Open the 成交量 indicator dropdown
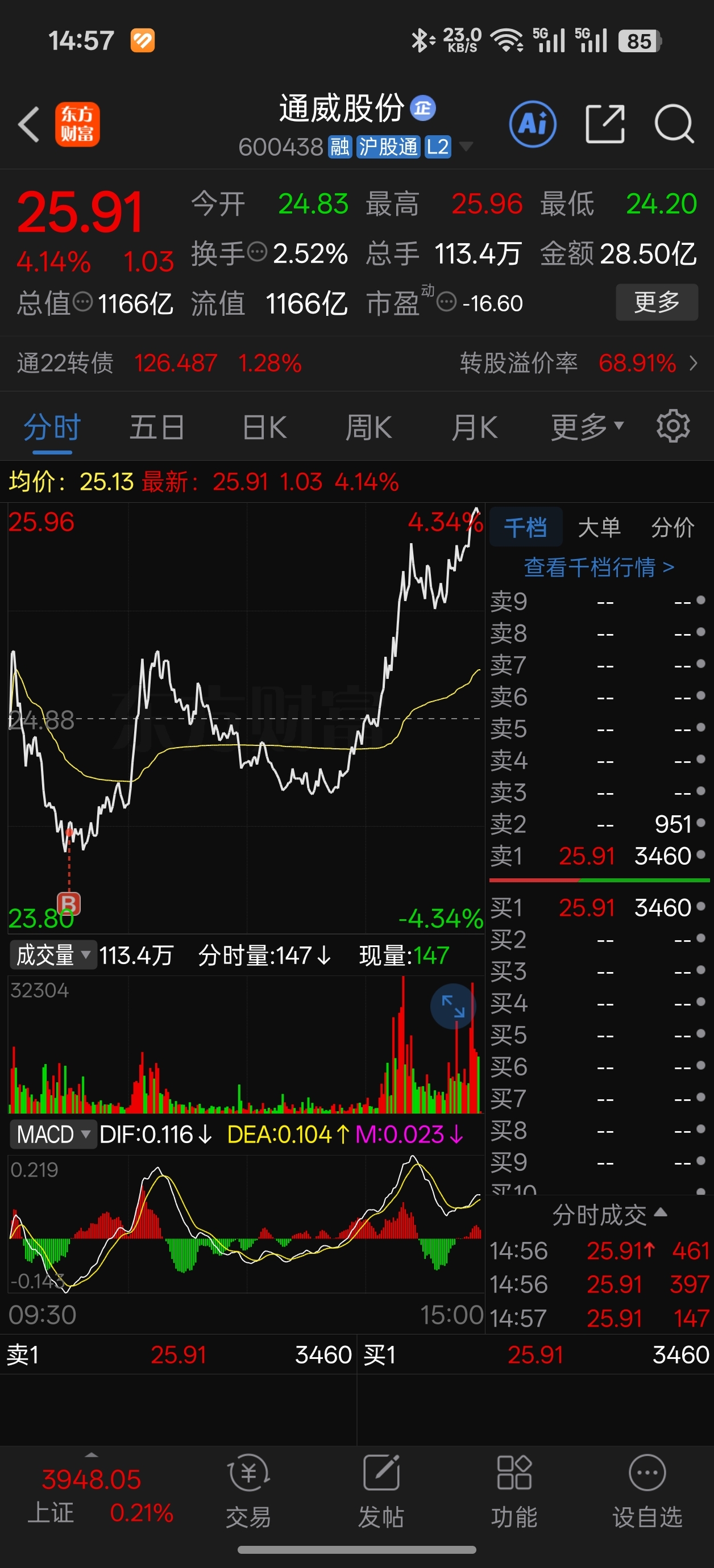The width and height of the screenshot is (714, 1568). 53,955
